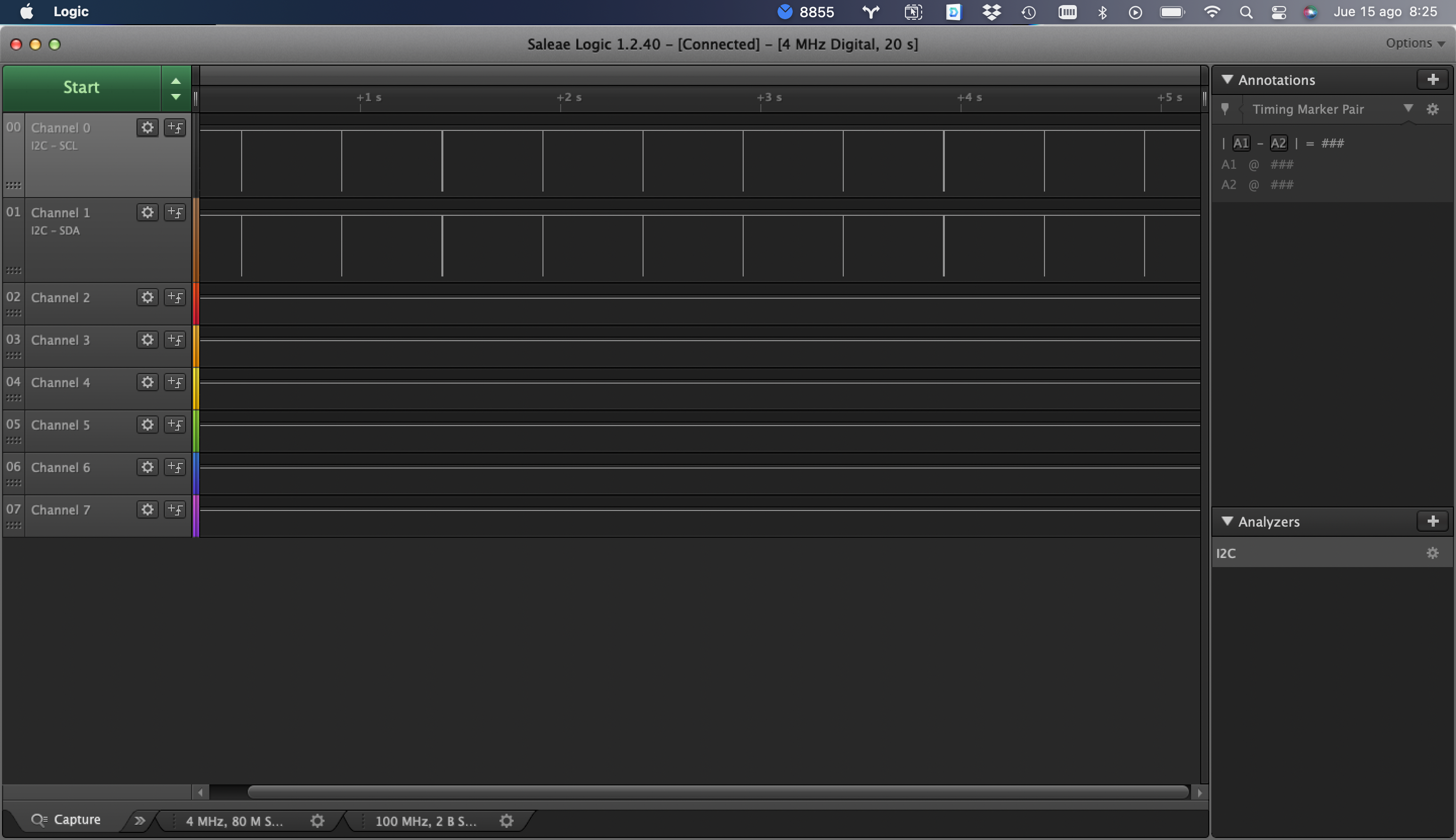Open the Logic menu in menu bar
1456x840 pixels.
70,12
